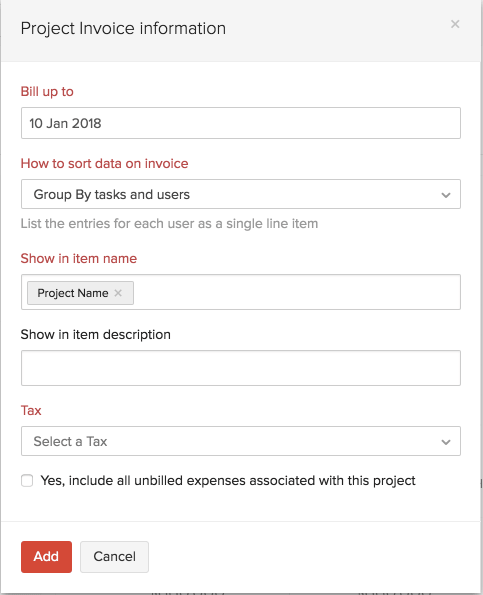Click the 'Yes, include all unbilled expenses' label
The image size is (483, 595).
coord(228,481)
